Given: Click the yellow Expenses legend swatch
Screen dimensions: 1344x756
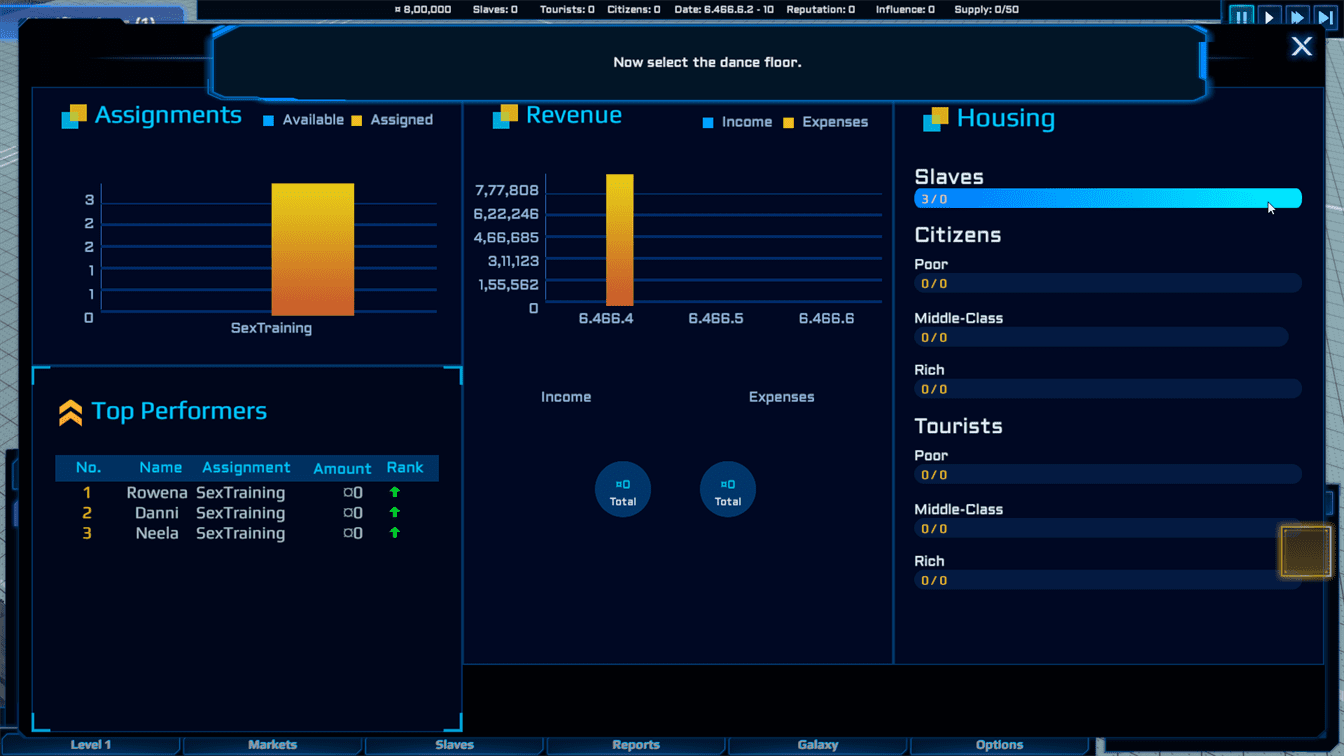Looking at the screenshot, I should (789, 123).
